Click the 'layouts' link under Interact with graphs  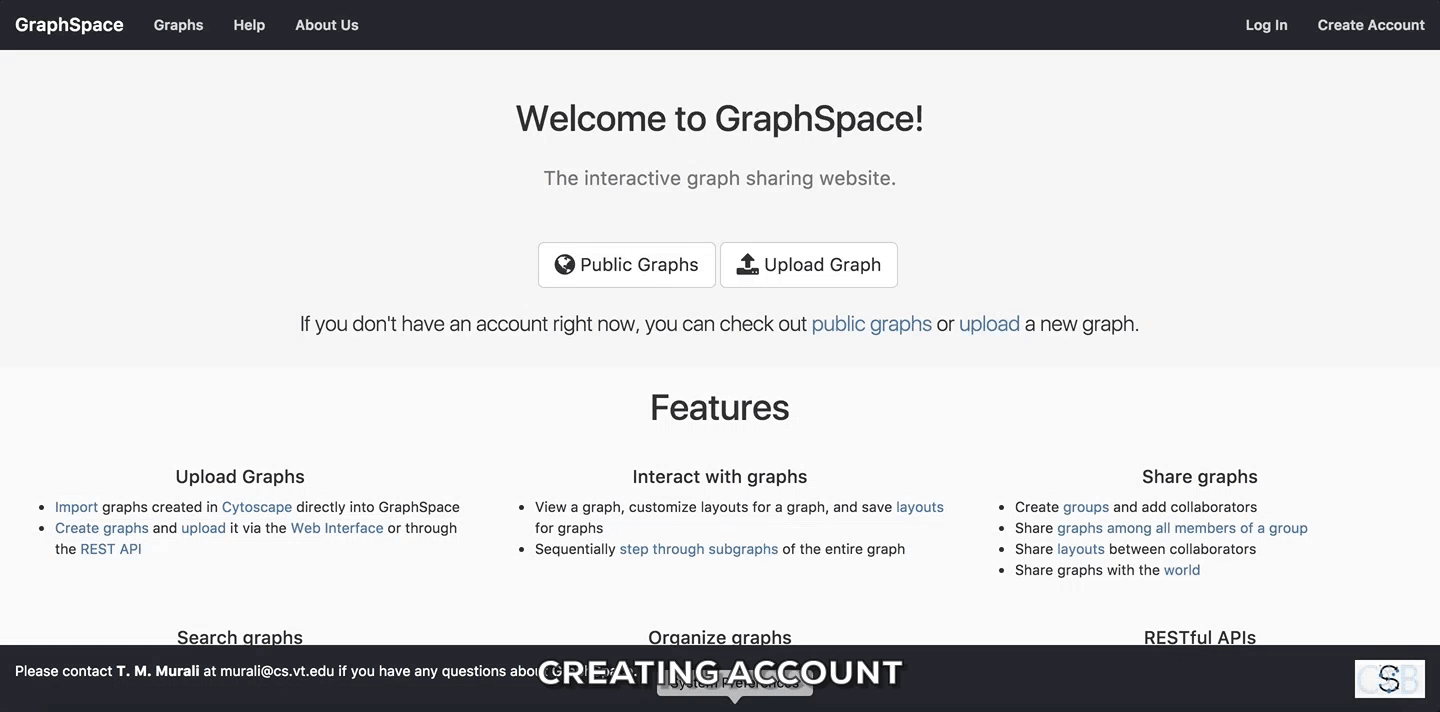click(920, 507)
